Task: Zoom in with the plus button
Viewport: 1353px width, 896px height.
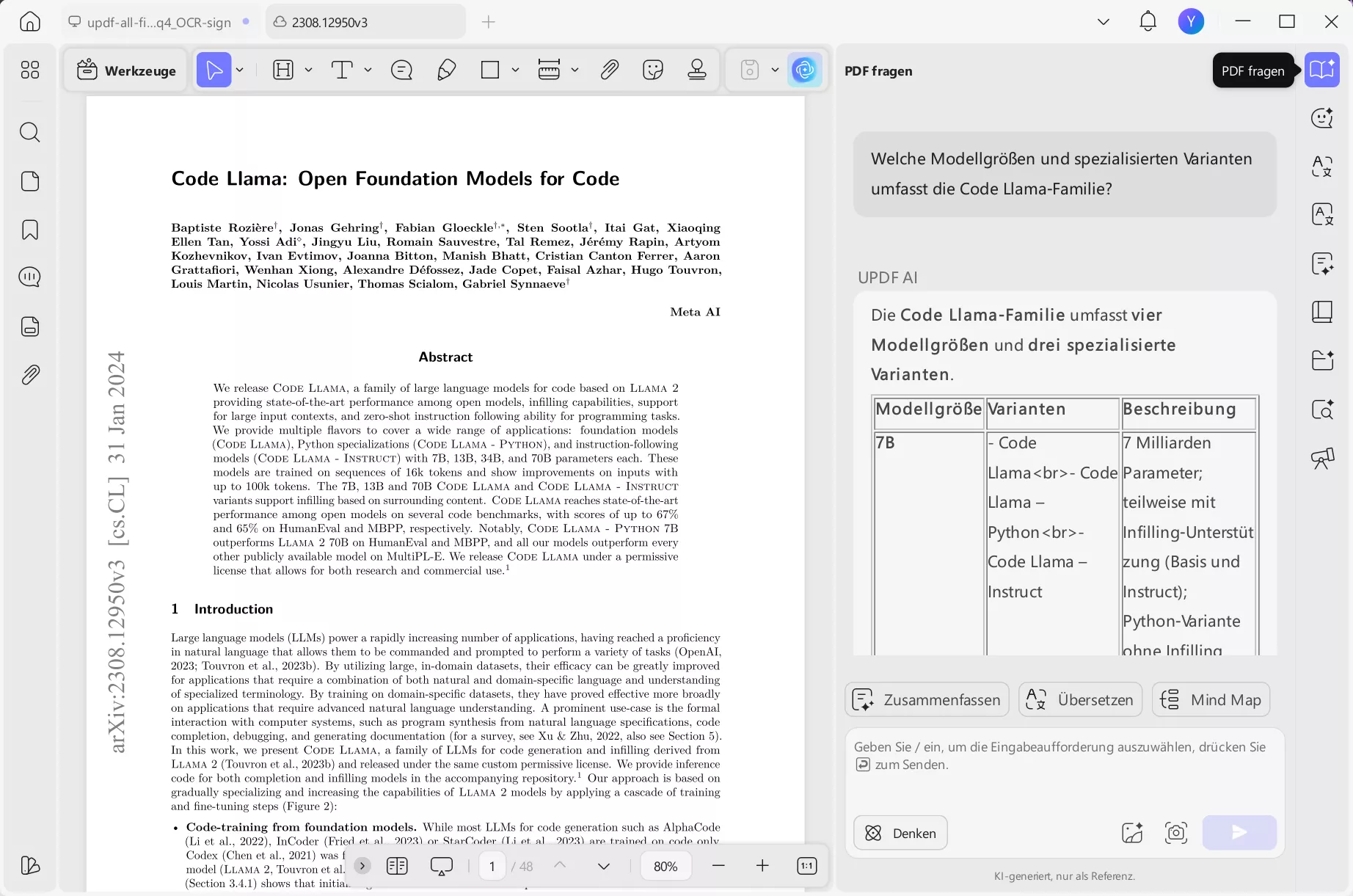Action: click(762, 866)
